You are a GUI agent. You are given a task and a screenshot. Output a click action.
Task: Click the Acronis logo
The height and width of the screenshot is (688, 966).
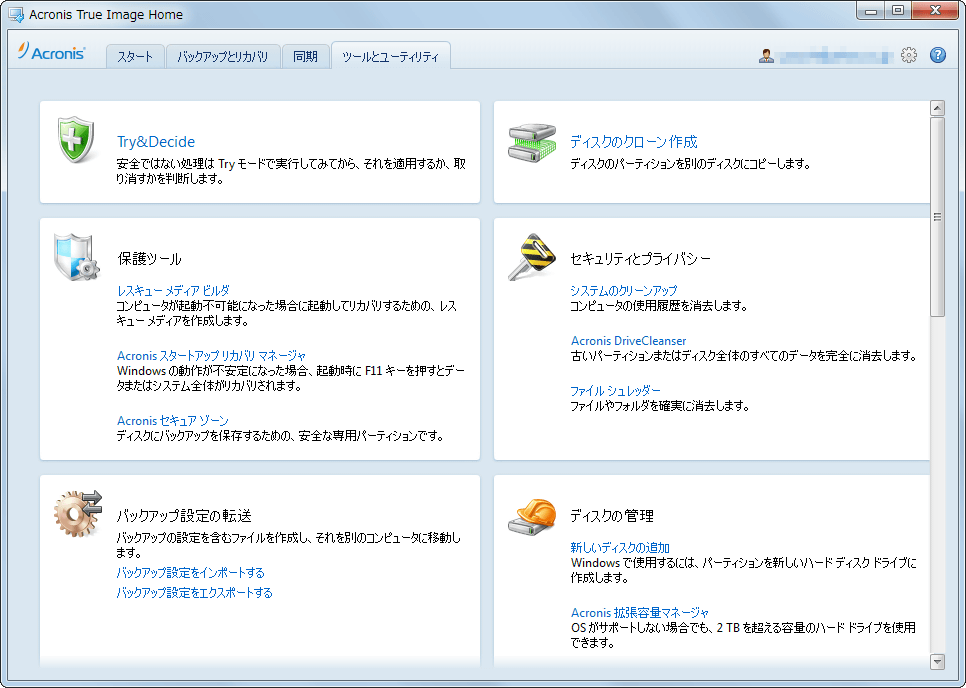tap(51, 52)
